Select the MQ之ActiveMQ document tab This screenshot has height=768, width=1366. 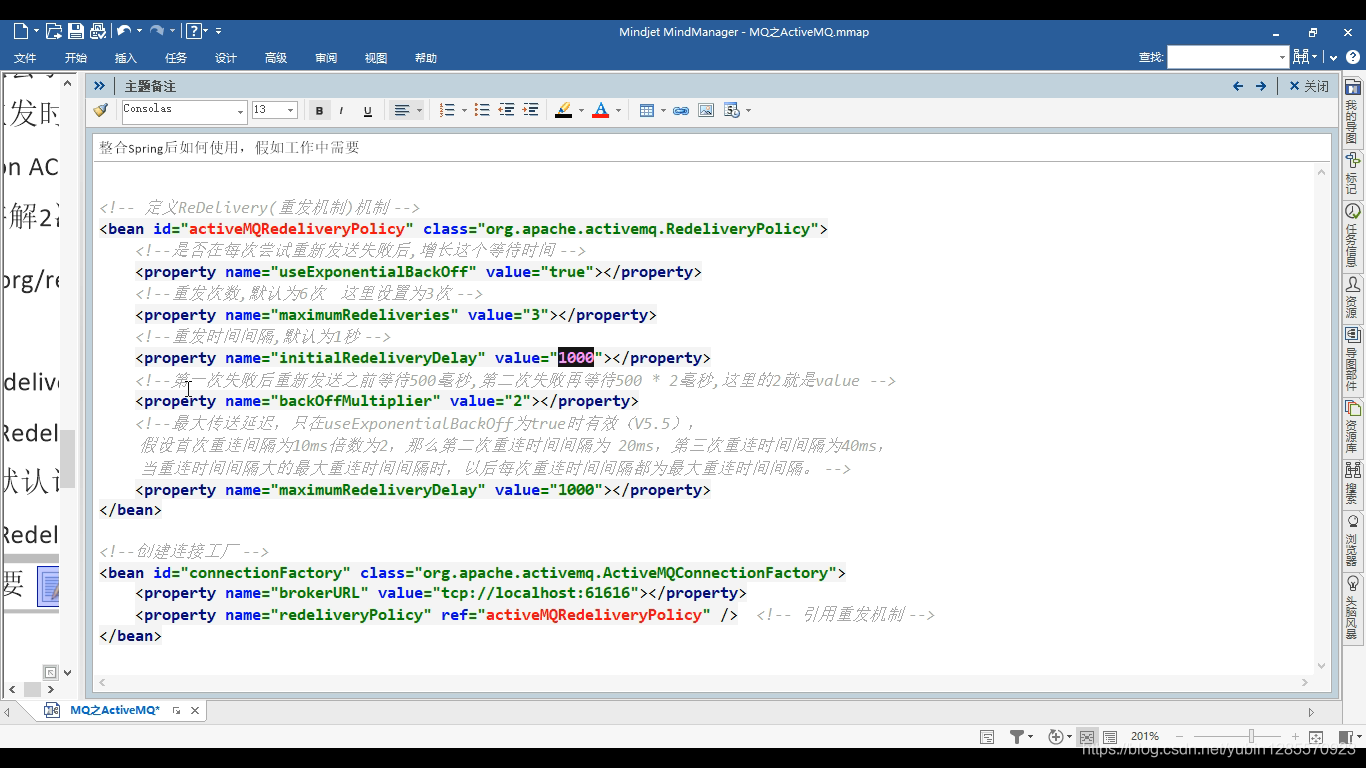tap(114, 710)
